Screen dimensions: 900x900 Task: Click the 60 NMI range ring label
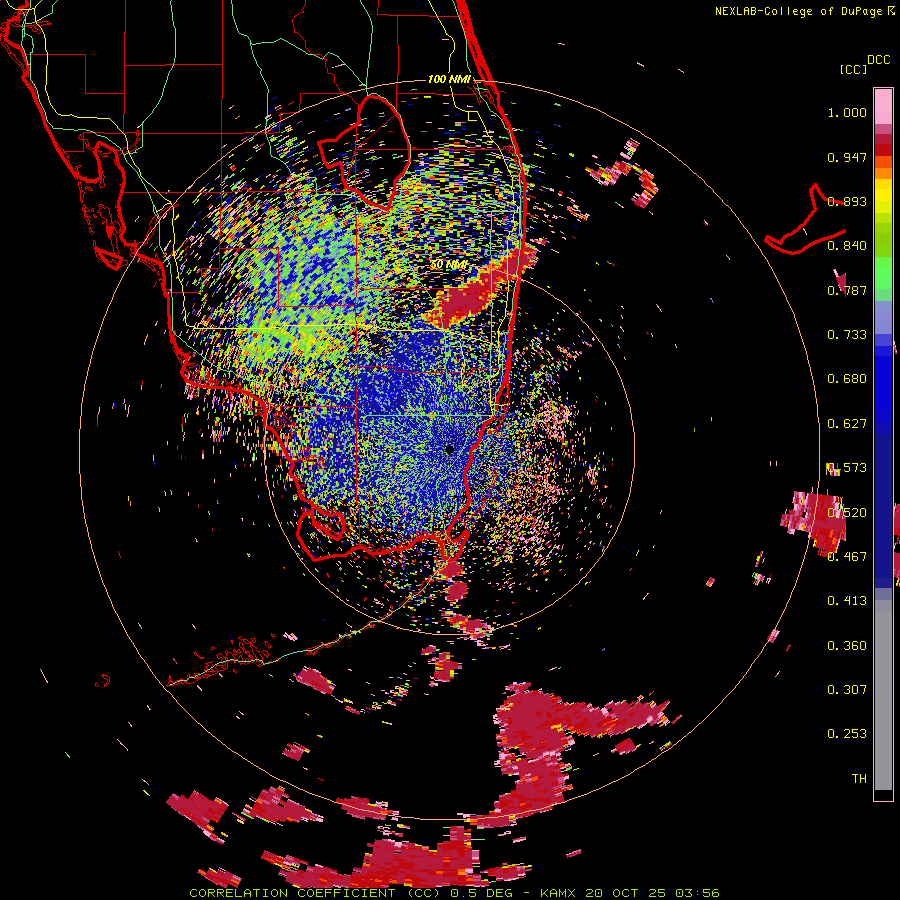click(449, 265)
